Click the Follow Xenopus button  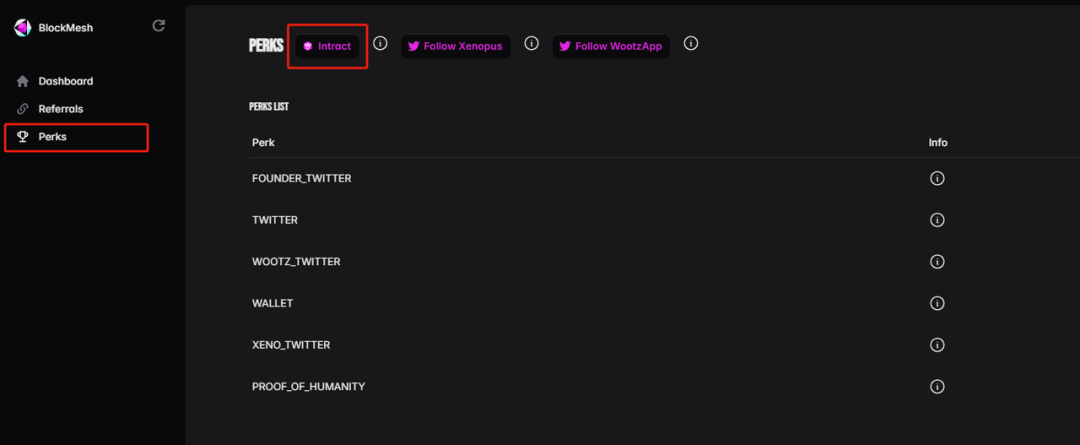coord(456,47)
